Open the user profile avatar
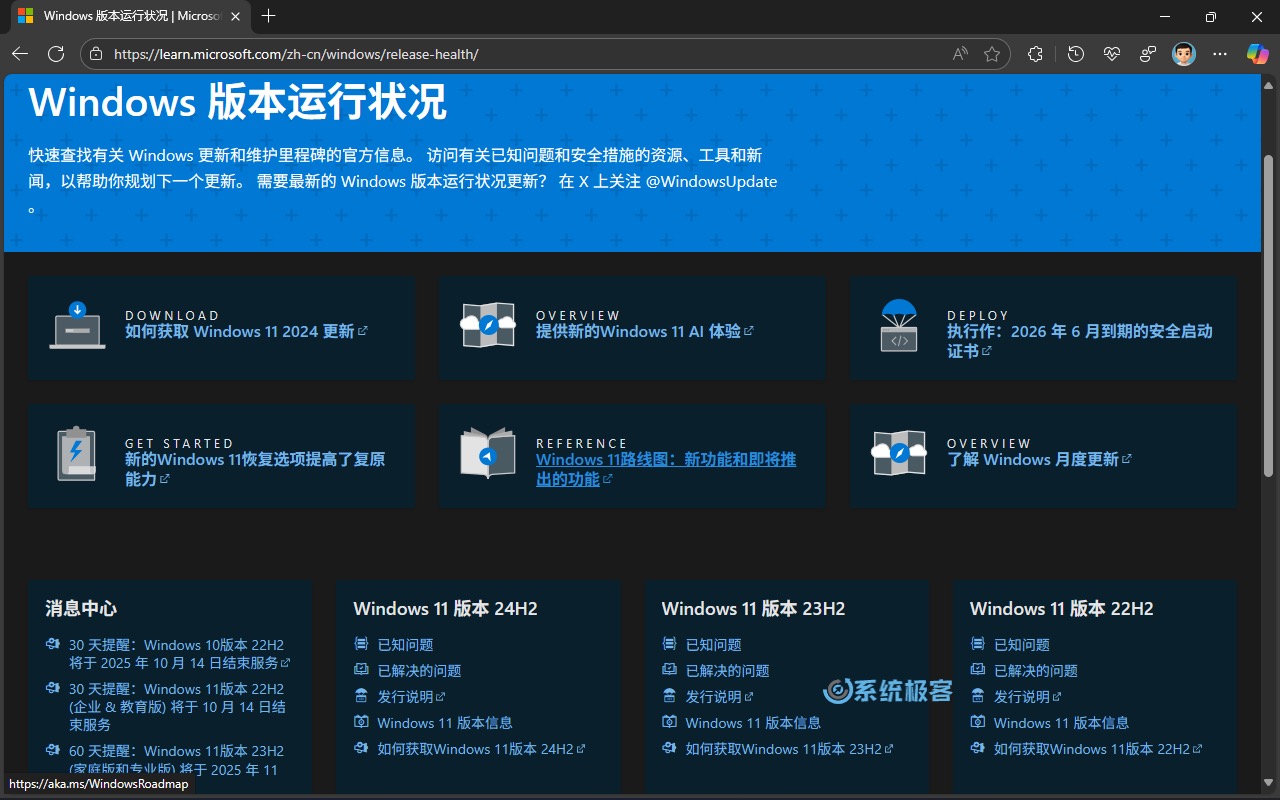Viewport: 1280px width, 800px height. tap(1184, 54)
